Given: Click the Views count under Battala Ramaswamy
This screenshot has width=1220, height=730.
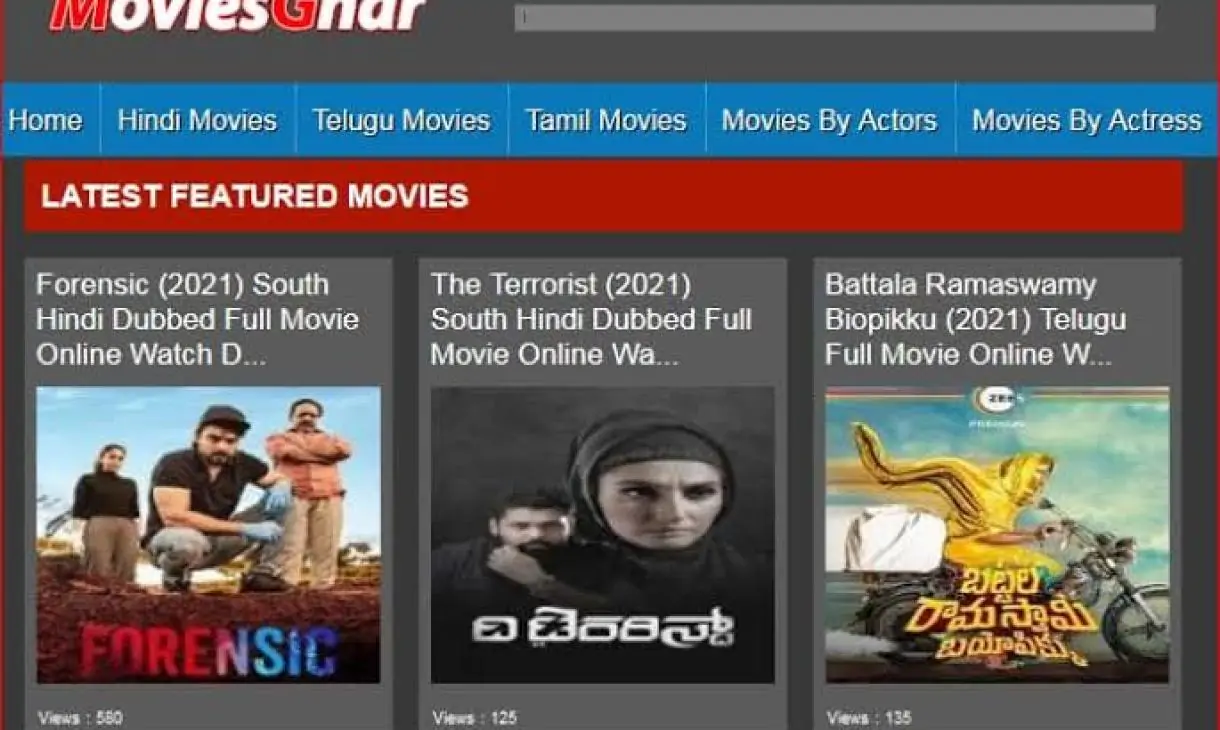Looking at the screenshot, I should click(x=868, y=717).
